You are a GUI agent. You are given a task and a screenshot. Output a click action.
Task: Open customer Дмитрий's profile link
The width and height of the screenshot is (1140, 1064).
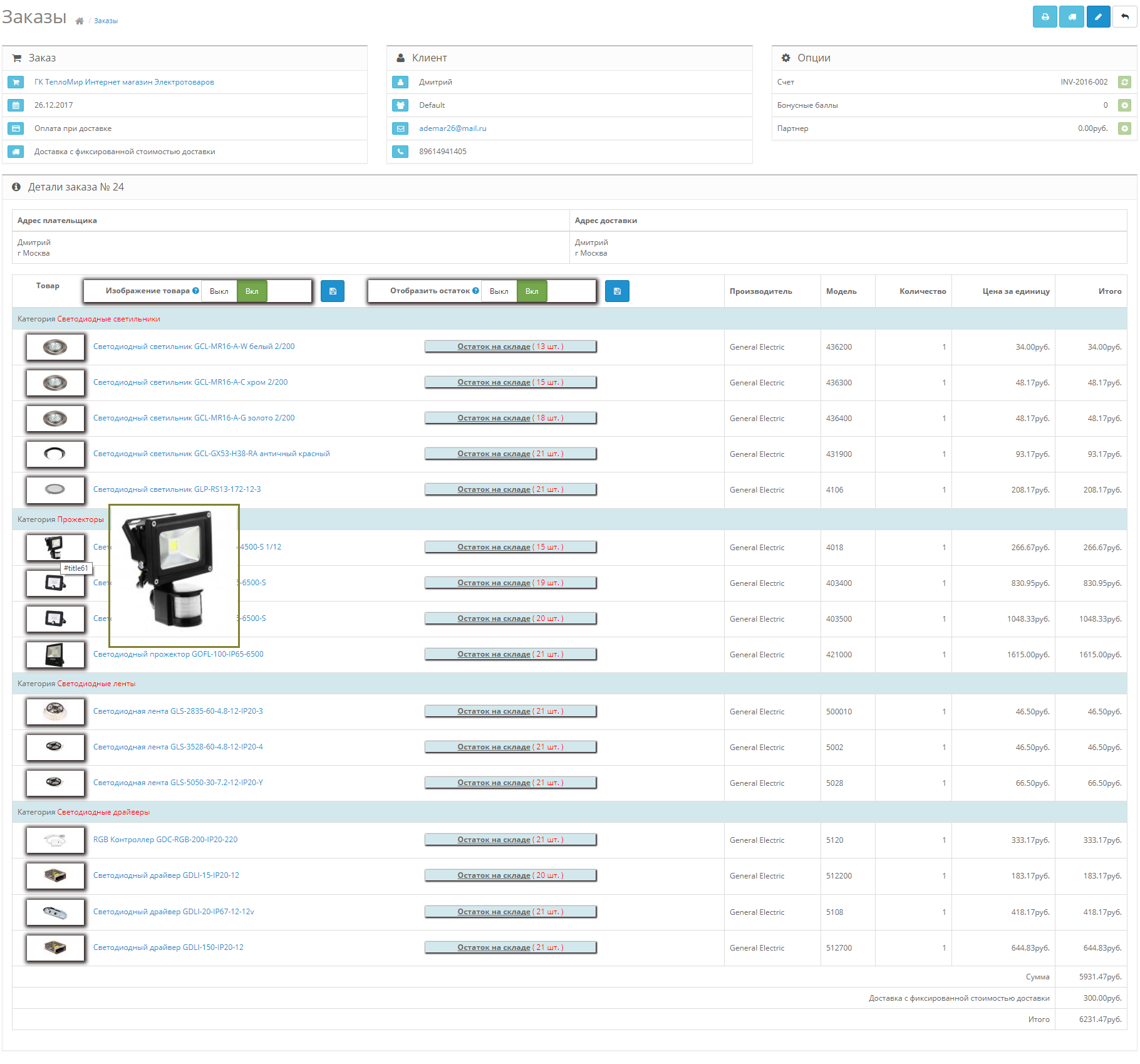435,82
